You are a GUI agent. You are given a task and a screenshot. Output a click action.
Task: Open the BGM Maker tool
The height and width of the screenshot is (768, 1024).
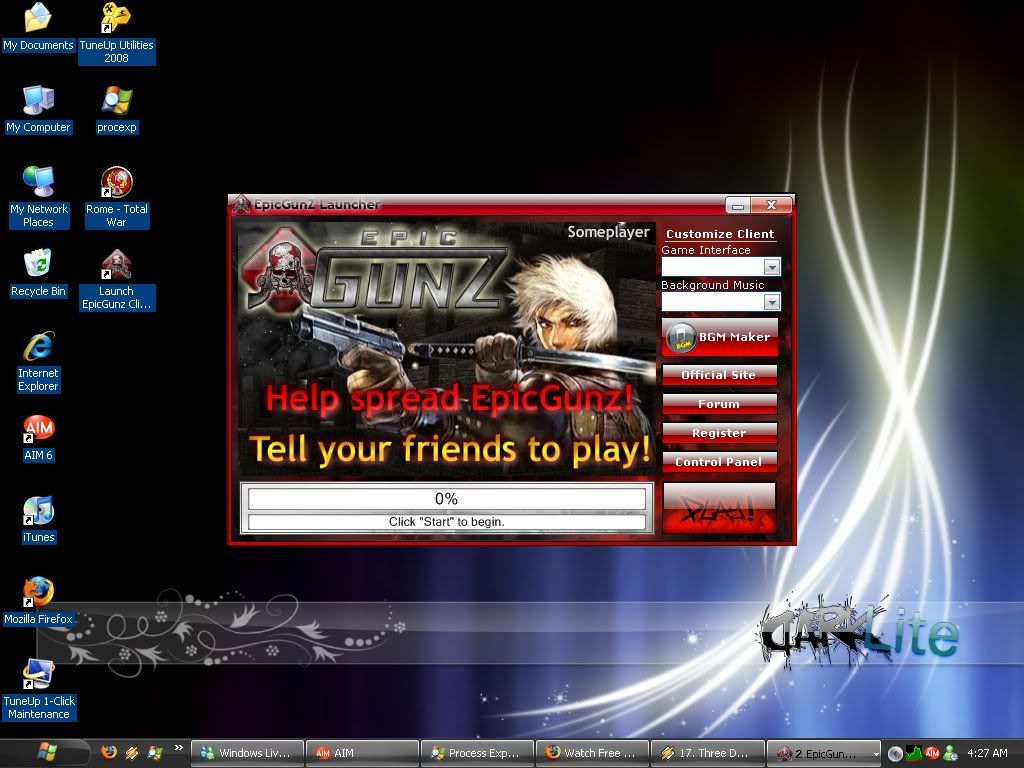tap(719, 337)
